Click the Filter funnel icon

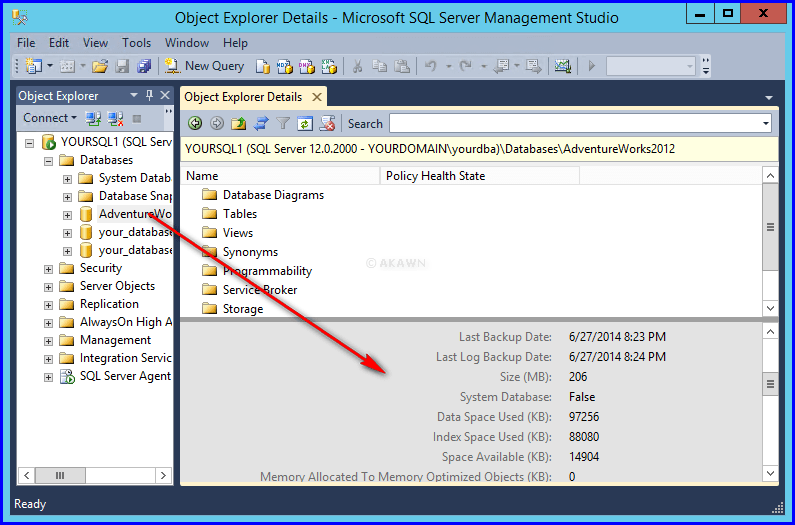pyautogui.click(x=282, y=123)
